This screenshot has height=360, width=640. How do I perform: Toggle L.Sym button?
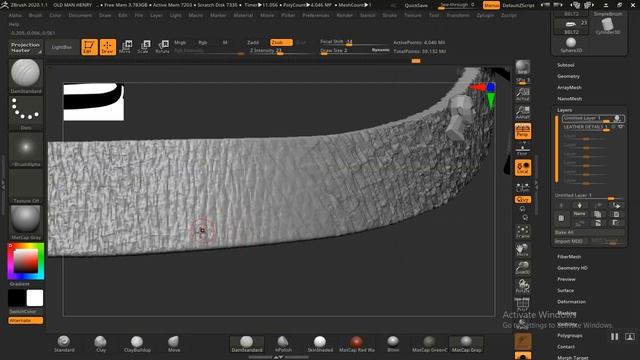523,187
